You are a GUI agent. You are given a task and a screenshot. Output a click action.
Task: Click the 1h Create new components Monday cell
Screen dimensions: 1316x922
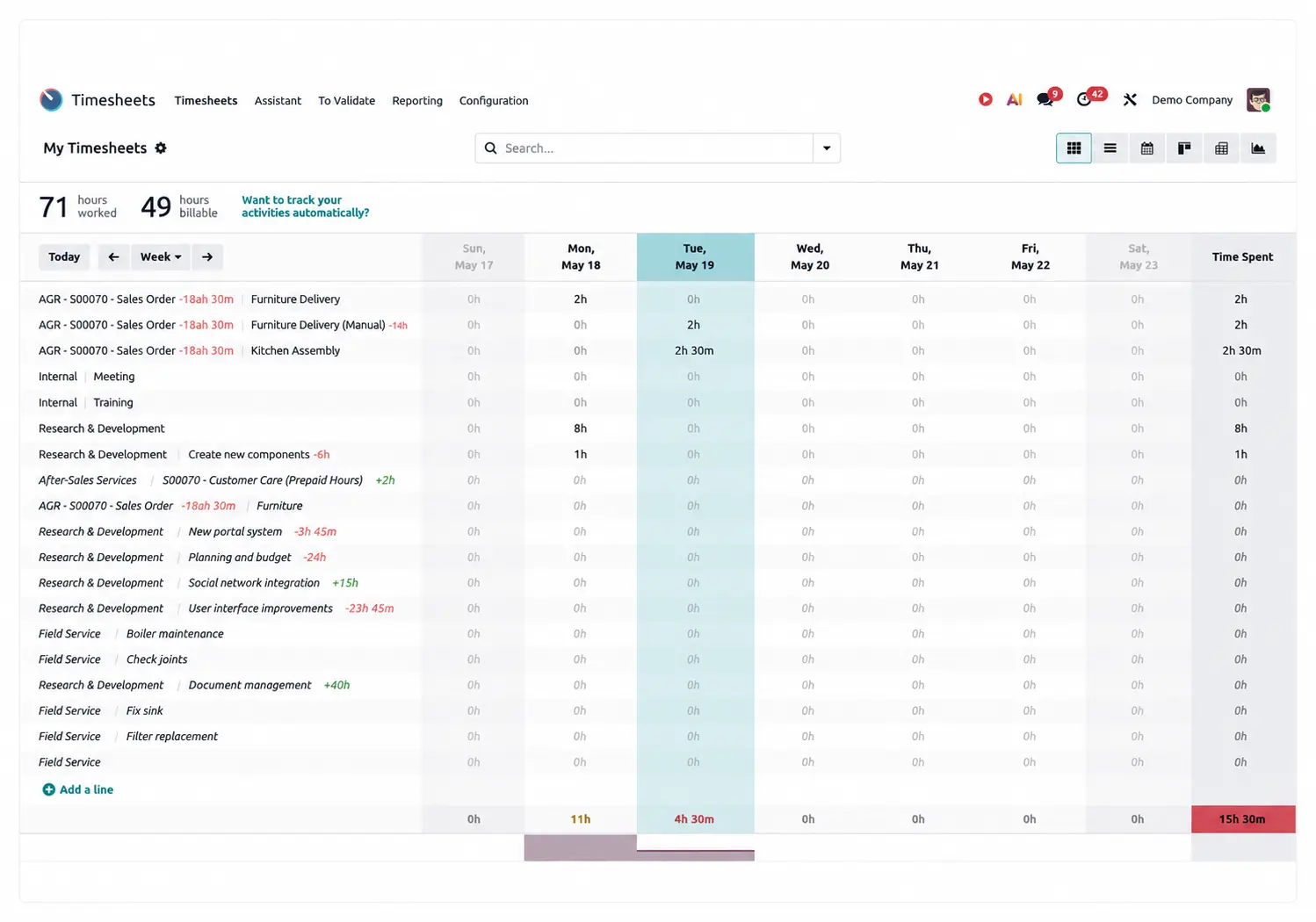point(581,454)
